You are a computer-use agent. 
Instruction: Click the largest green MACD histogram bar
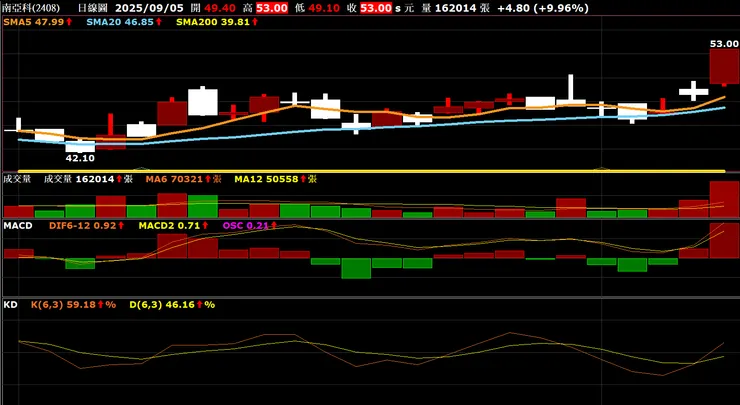pos(356,268)
